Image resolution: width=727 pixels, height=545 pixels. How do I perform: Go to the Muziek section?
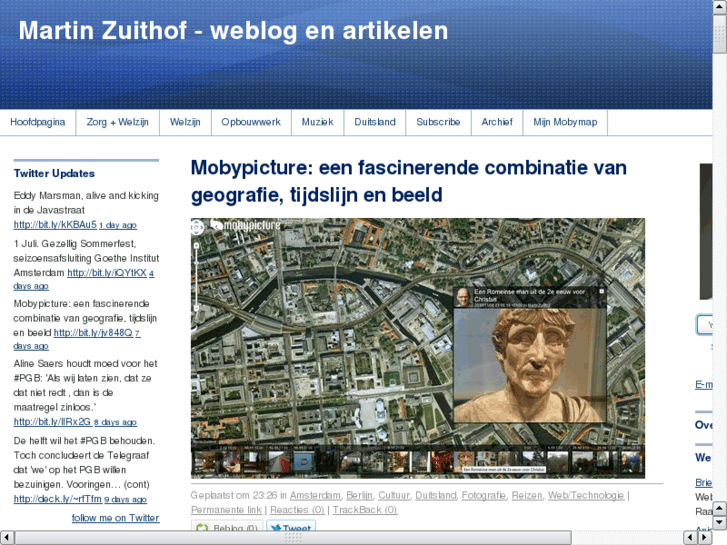coord(317,122)
